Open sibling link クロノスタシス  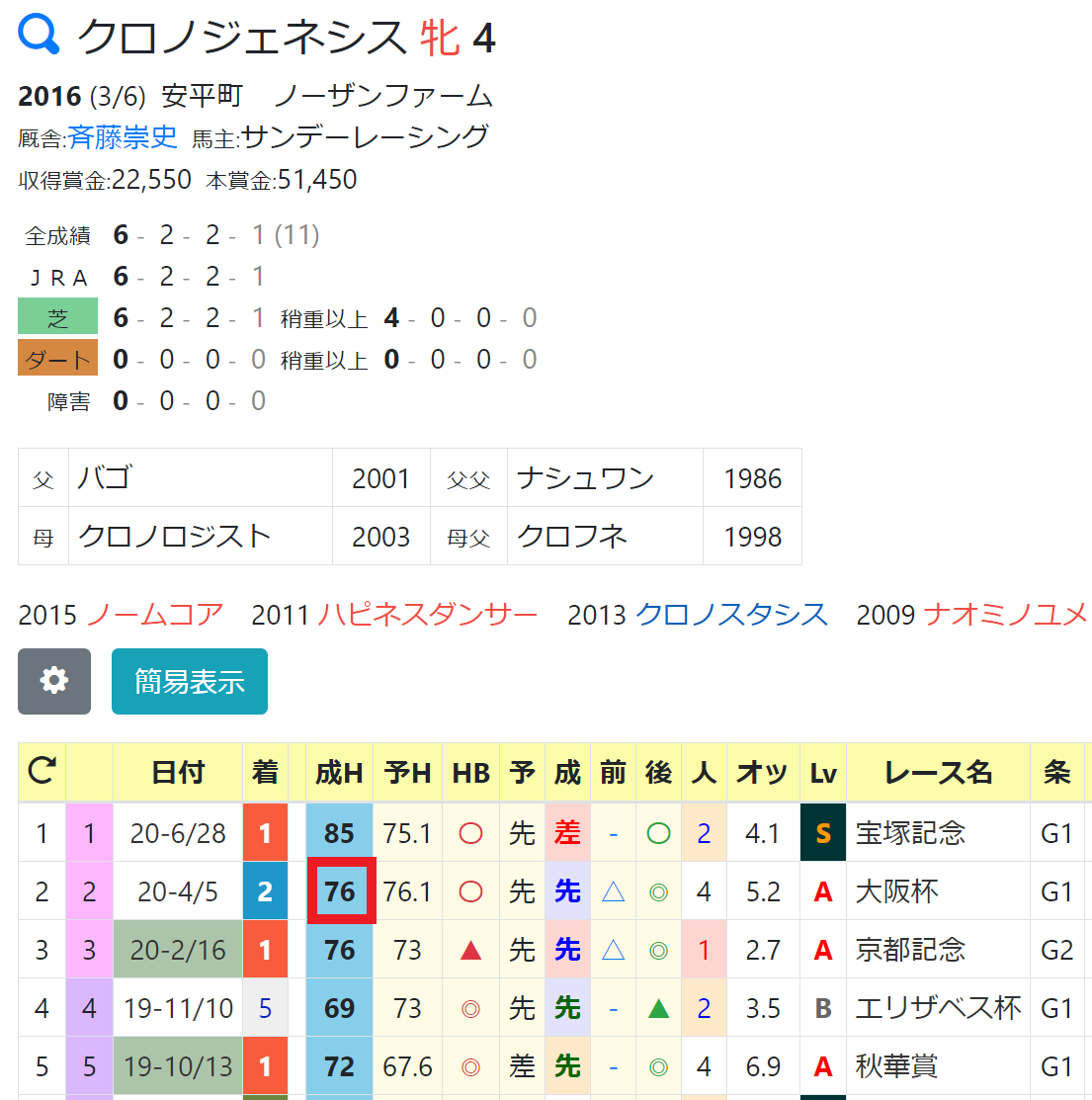click(x=731, y=615)
